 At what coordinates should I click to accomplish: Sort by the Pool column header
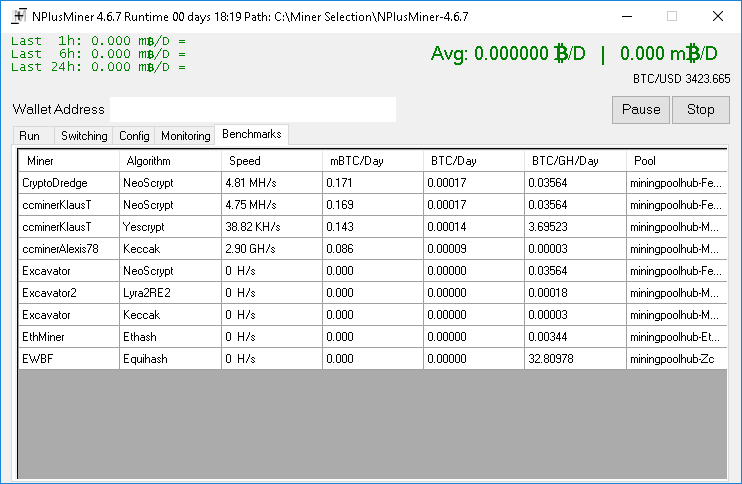[x=677, y=161]
